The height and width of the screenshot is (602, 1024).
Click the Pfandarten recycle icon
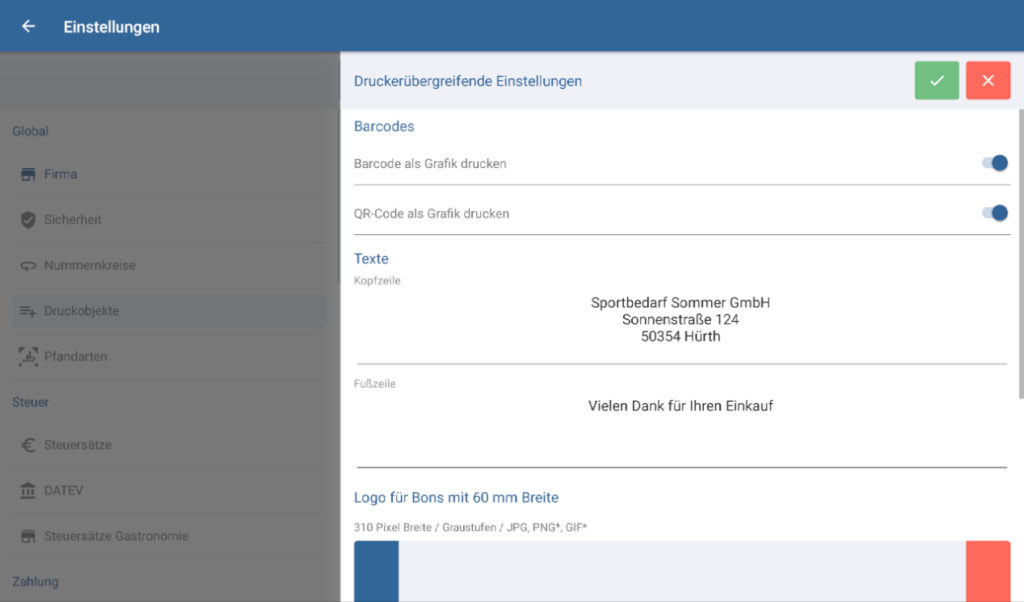click(28, 356)
